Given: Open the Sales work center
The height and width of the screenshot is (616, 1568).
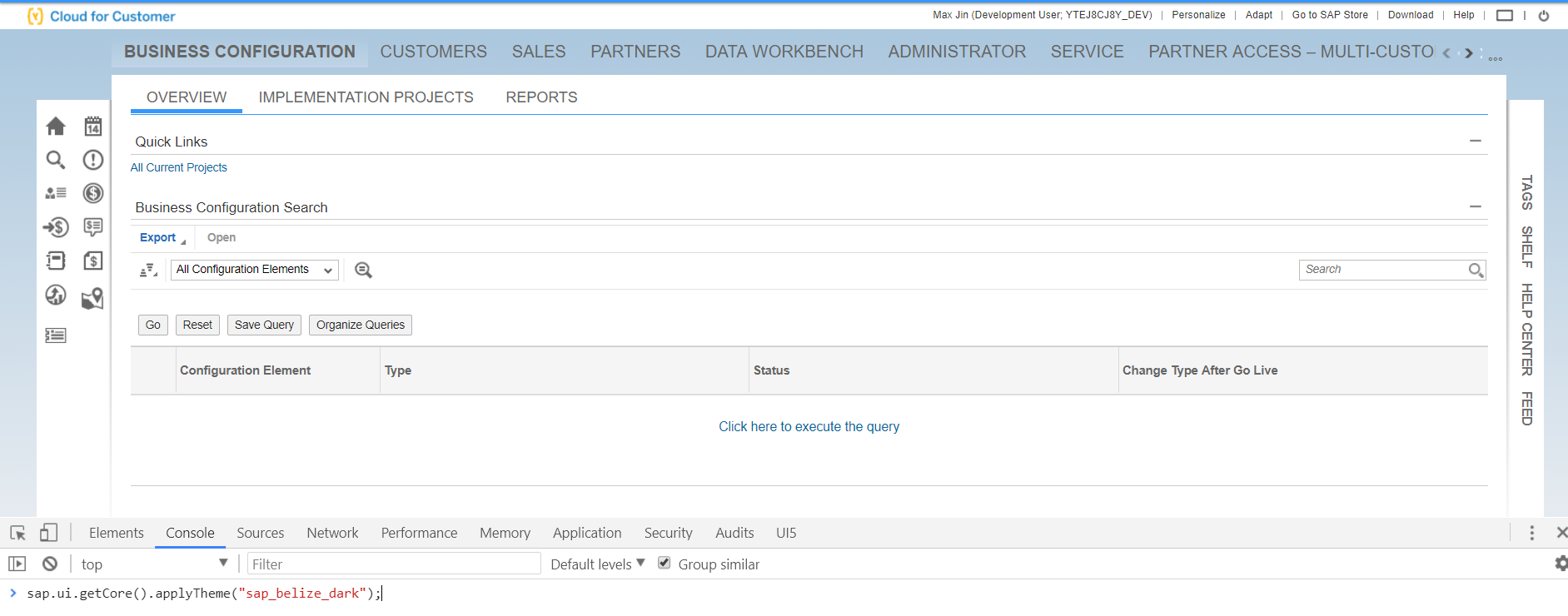Looking at the screenshot, I should tap(539, 52).
